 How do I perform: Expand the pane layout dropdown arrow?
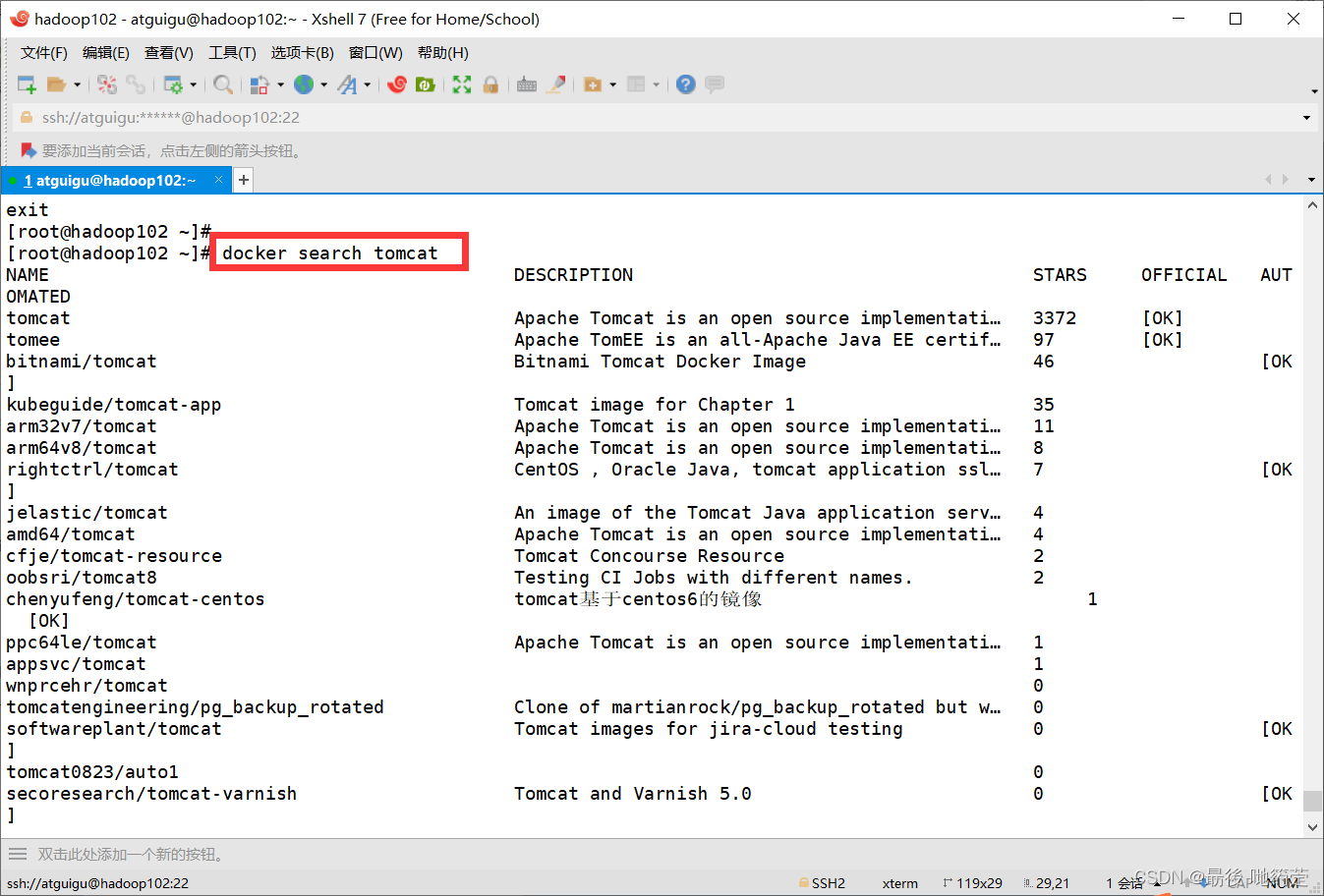(x=656, y=84)
